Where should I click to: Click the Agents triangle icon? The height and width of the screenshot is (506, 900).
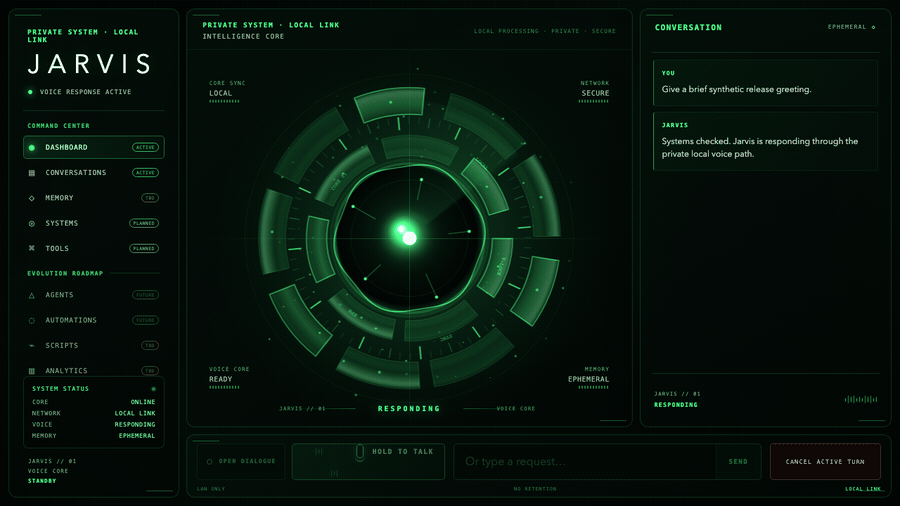tap(32, 295)
